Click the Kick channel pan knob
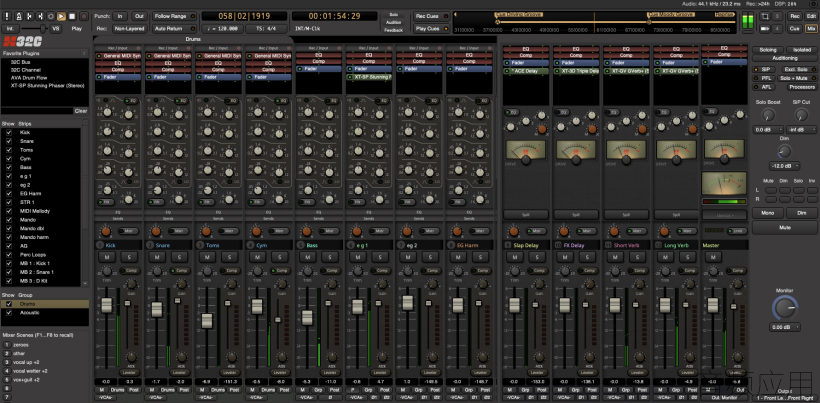820x403 pixels. 106,231
